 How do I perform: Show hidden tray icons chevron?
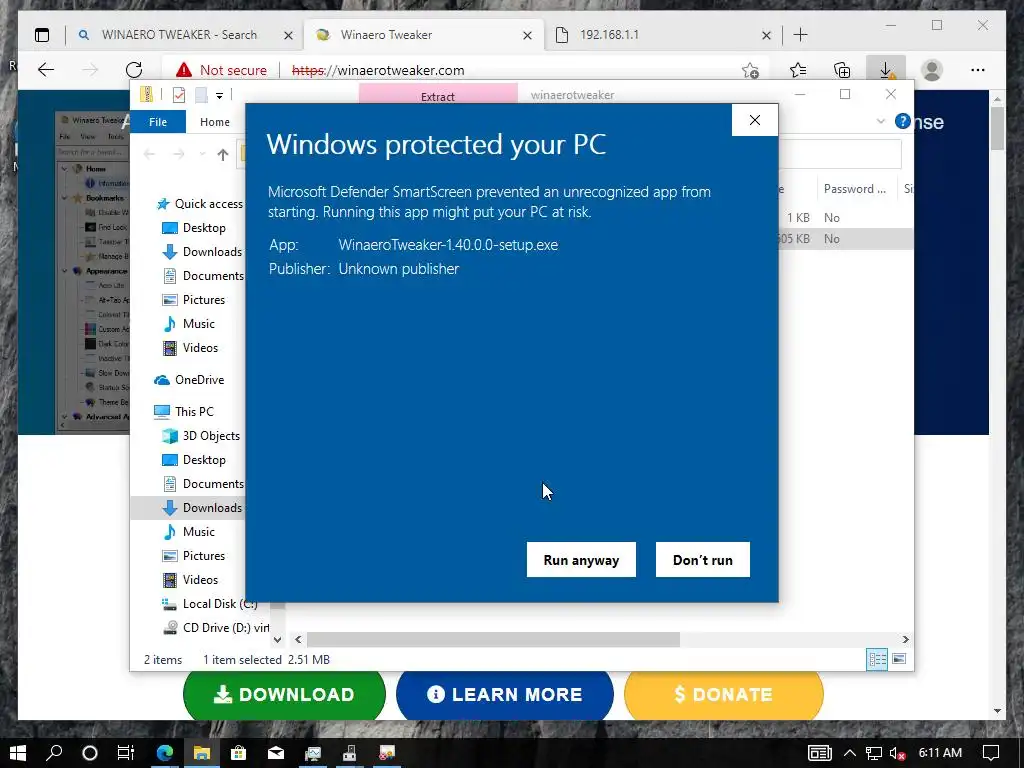point(850,754)
